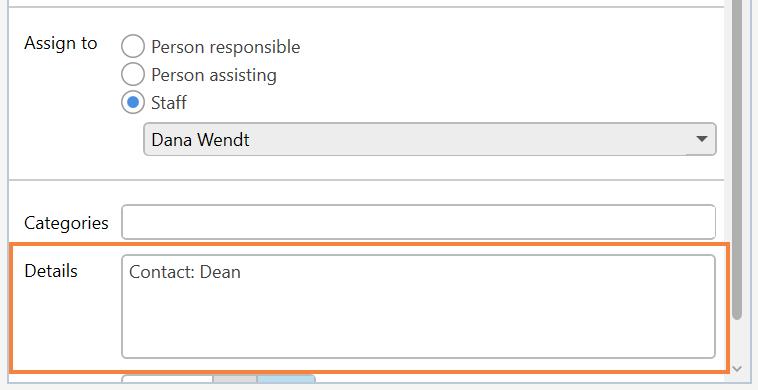Click the partially visible gray button

[x=235, y=378]
